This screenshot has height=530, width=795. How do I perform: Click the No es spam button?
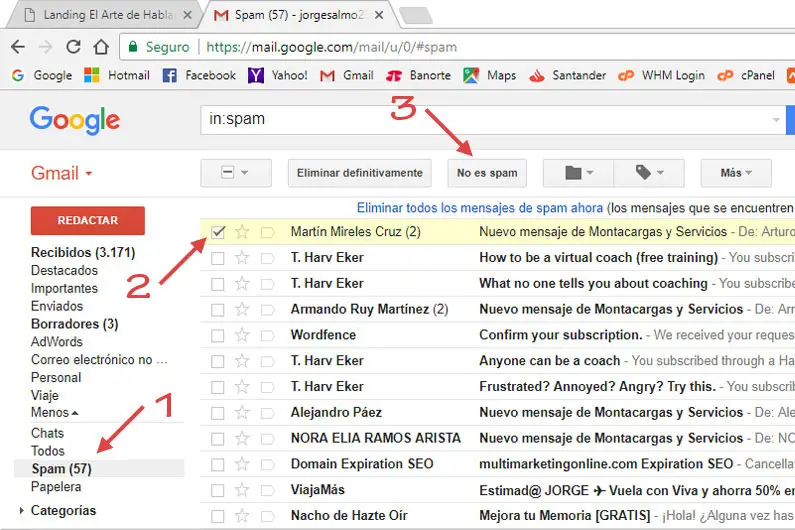click(x=487, y=173)
